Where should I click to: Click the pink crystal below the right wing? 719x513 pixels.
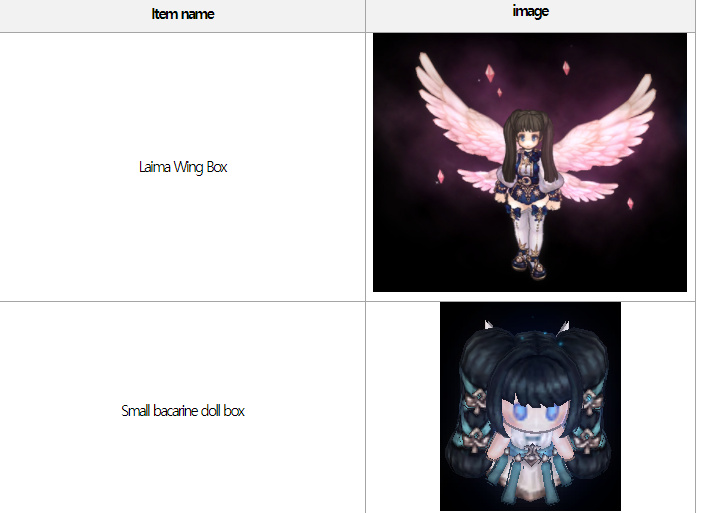coord(631,203)
